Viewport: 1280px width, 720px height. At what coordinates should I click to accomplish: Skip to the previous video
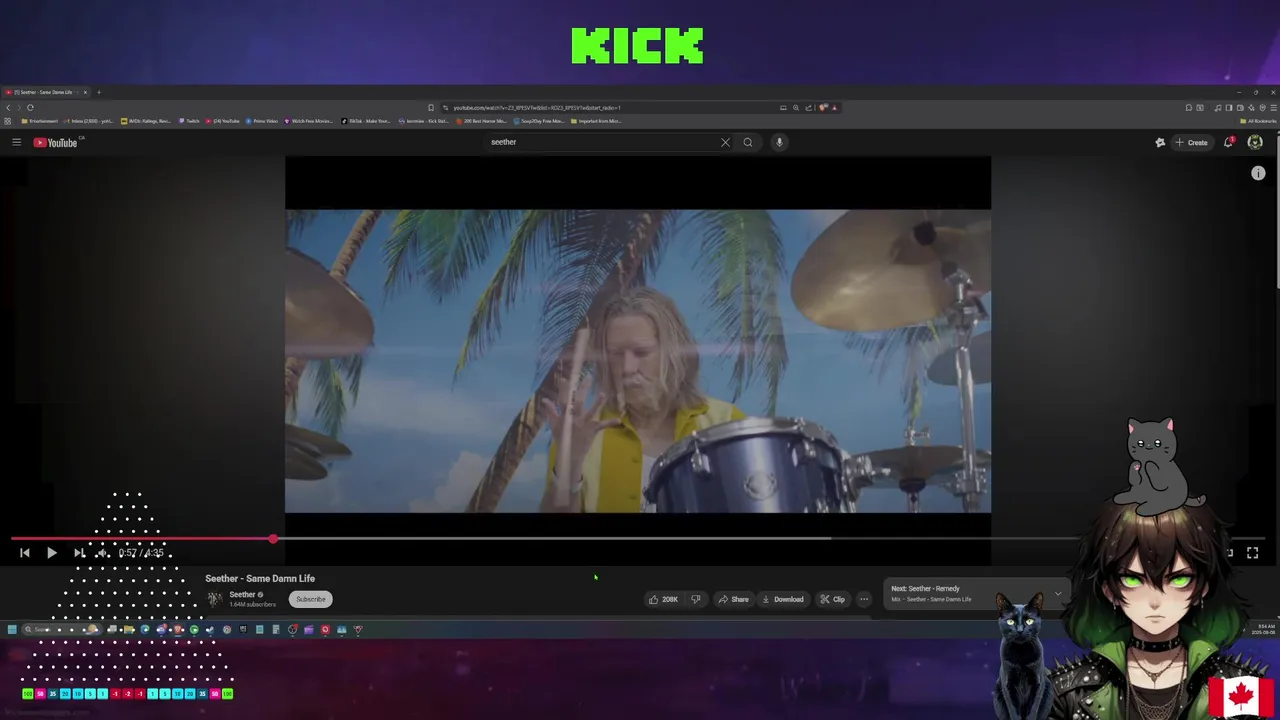(24, 552)
